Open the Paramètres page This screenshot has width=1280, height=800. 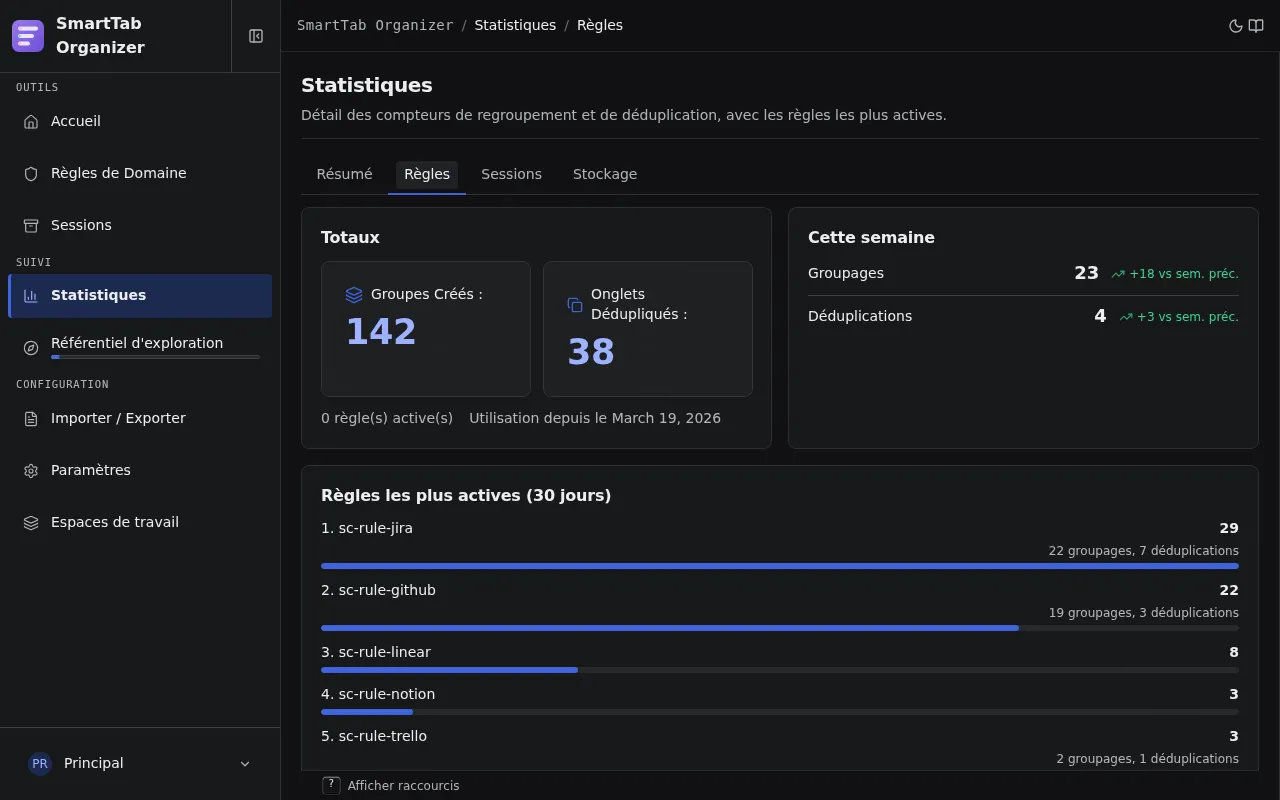pyautogui.click(x=140, y=471)
